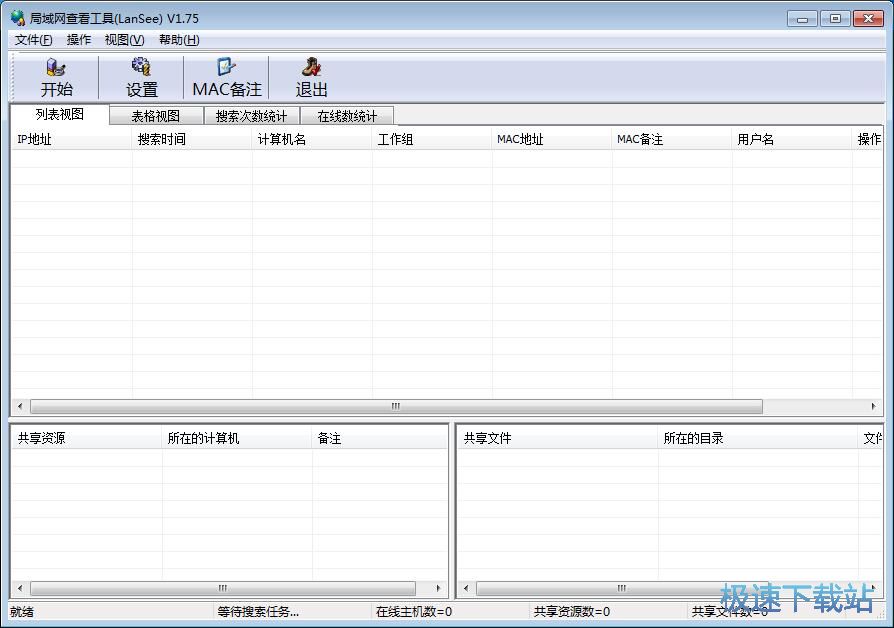The image size is (894, 628).
Task: Switch to the 搜索次数统计 tab
Action: pos(251,116)
